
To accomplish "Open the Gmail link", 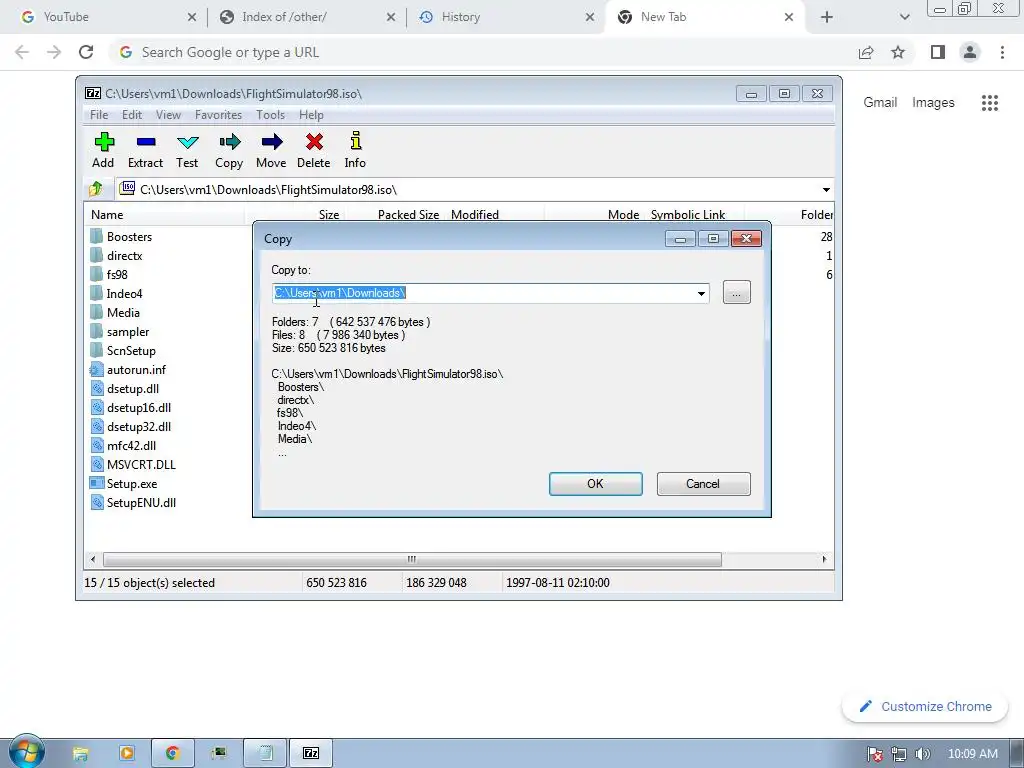I will (880, 103).
